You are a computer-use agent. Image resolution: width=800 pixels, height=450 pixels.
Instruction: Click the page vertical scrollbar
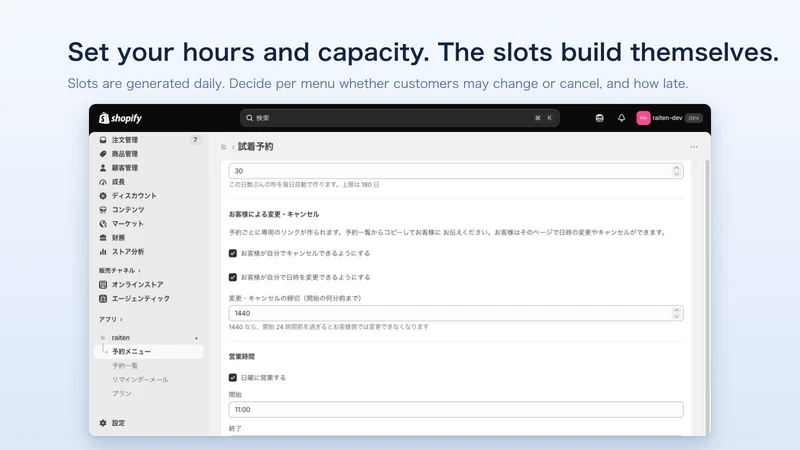707,297
